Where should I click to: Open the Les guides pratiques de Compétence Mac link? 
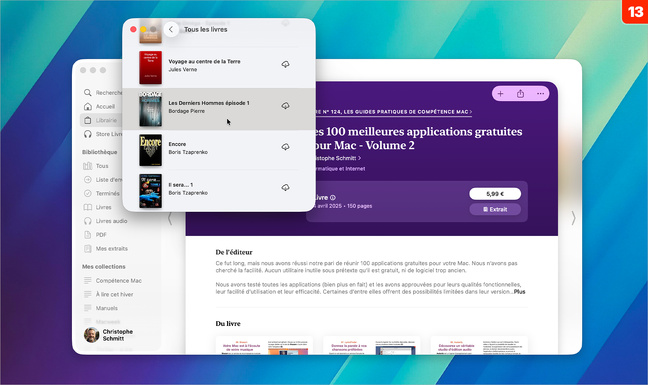click(x=393, y=112)
